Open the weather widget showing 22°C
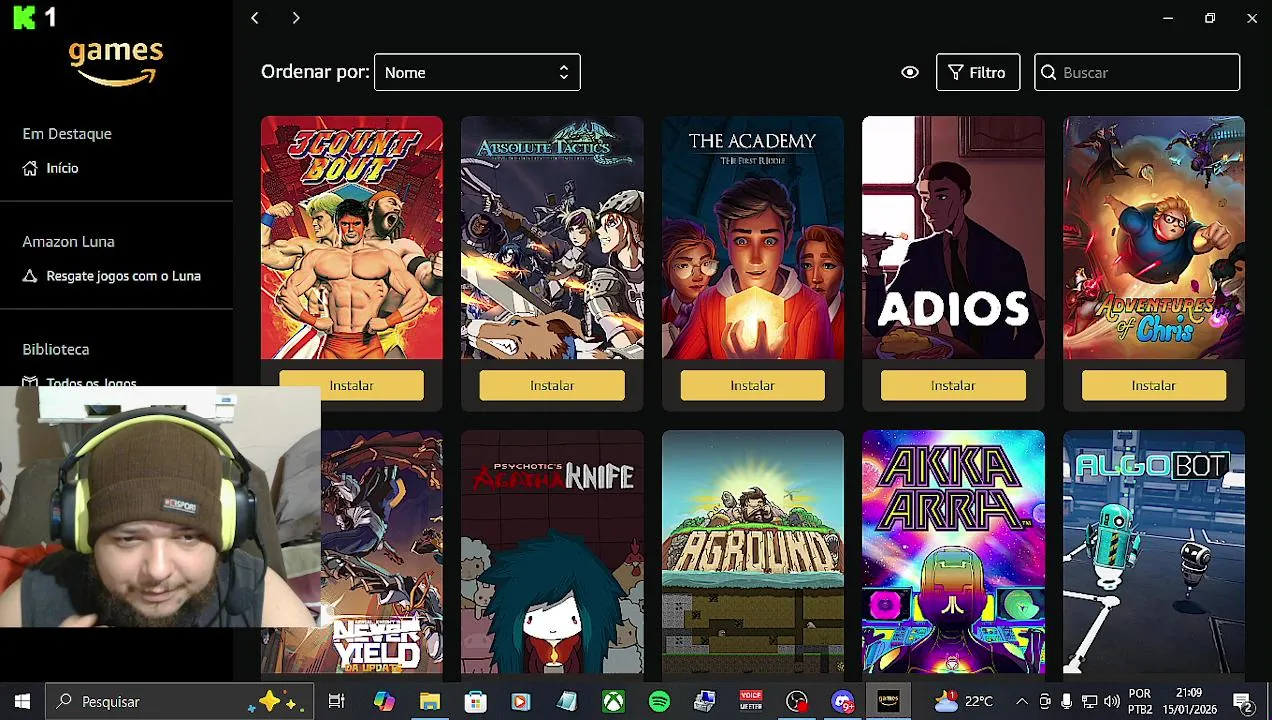The width and height of the screenshot is (1272, 720). tap(963, 701)
